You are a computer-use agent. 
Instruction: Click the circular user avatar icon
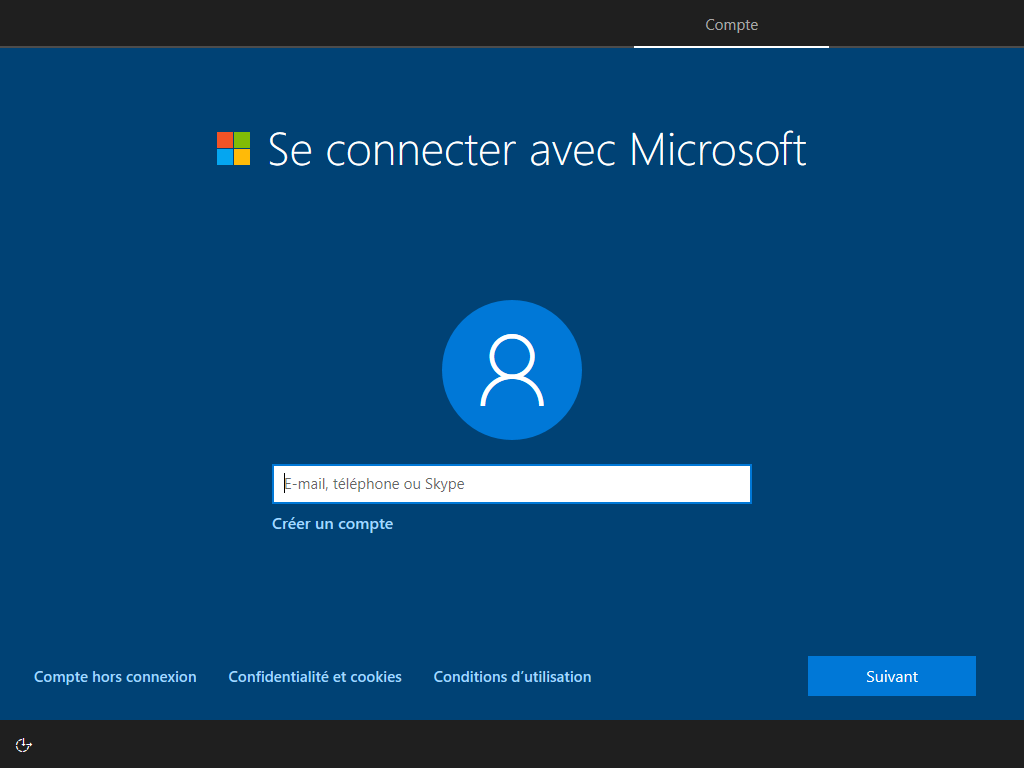[512, 370]
